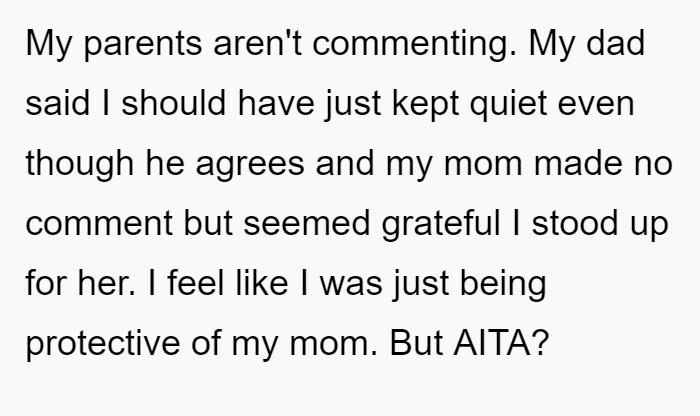Click the word 'comment' starting fourth line
The height and width of the screenshot is (416, 700).
99,224
